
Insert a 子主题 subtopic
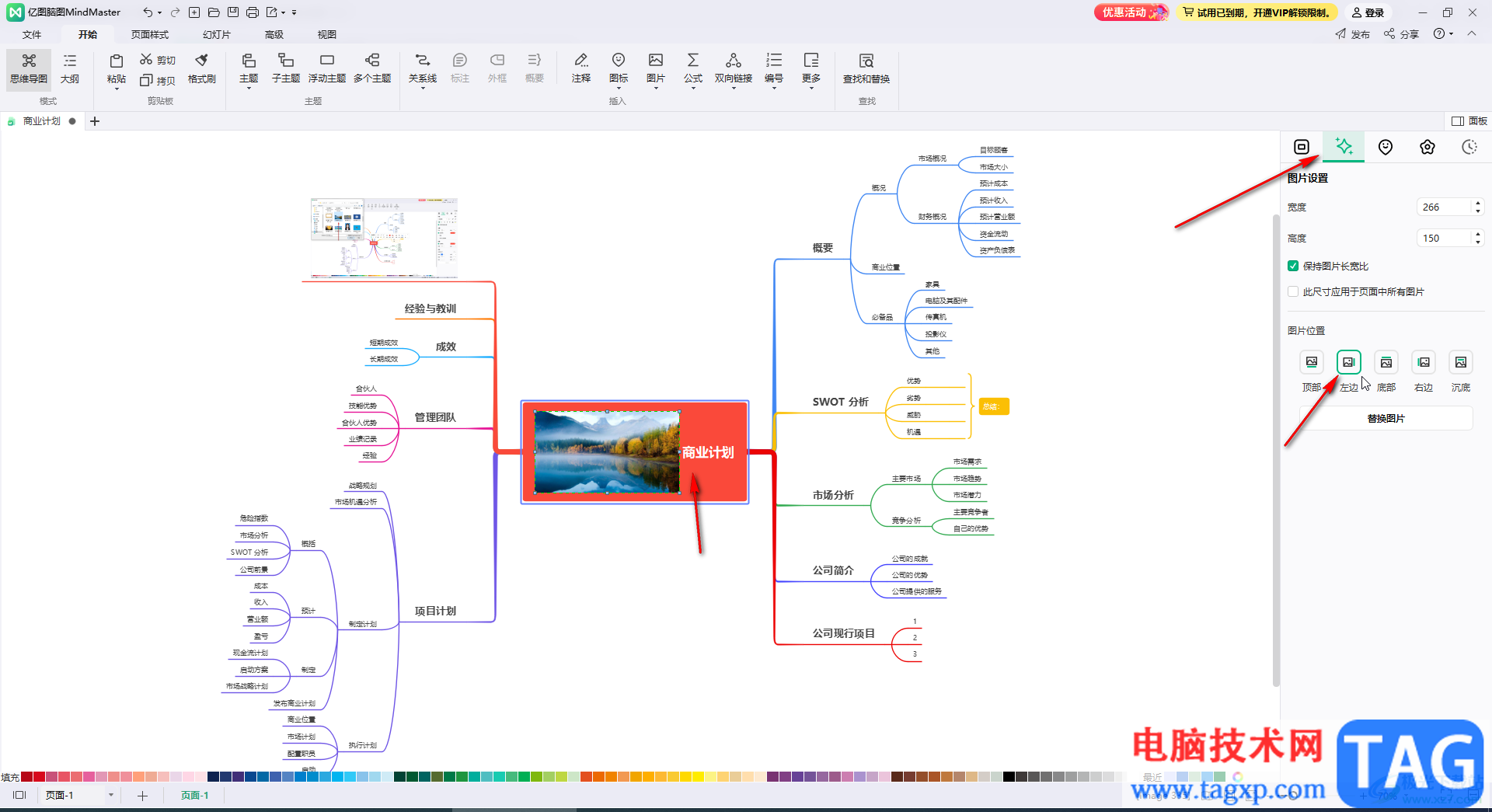point(285,69)
